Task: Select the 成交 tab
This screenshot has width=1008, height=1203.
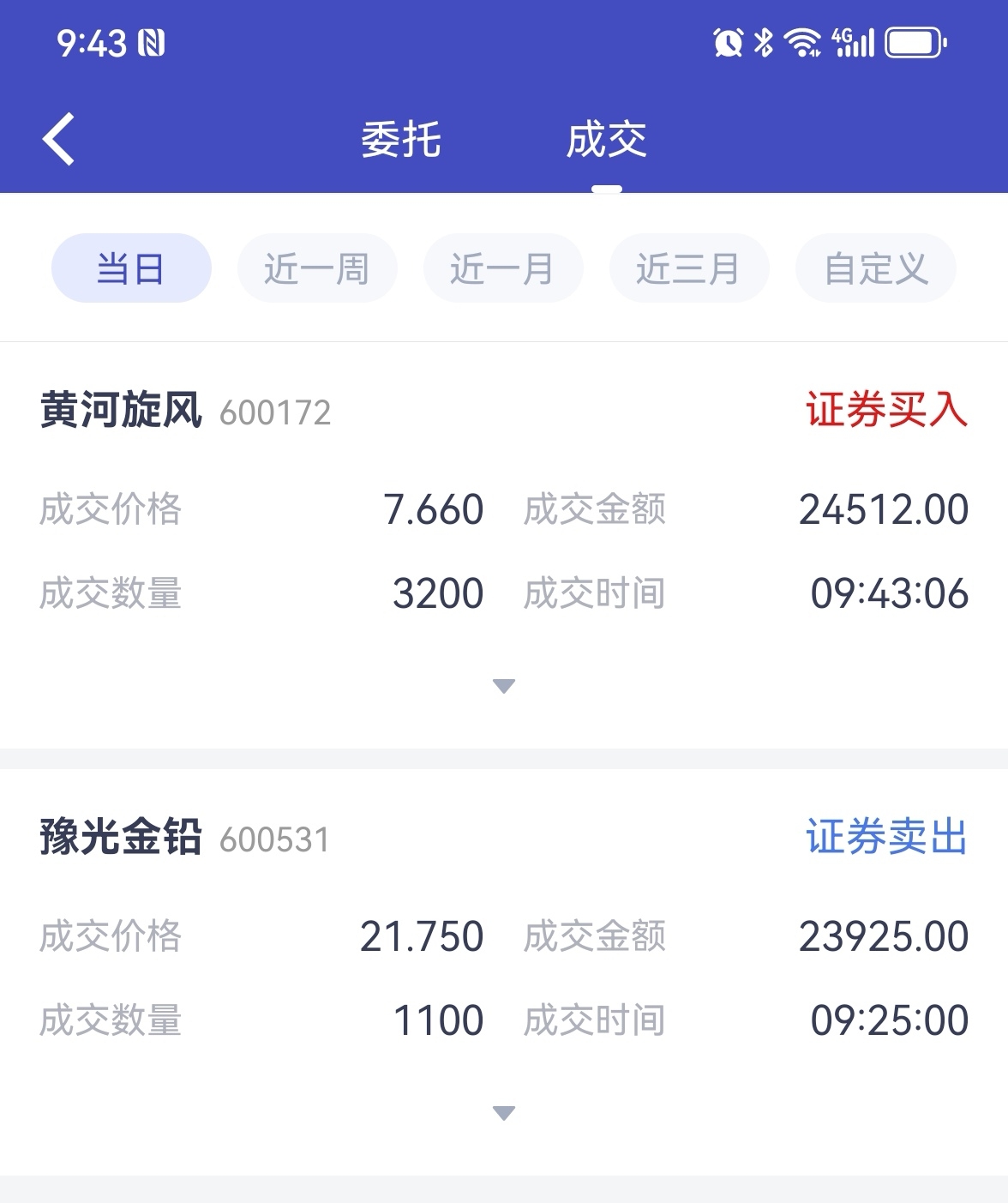Action: click(606, 140)
